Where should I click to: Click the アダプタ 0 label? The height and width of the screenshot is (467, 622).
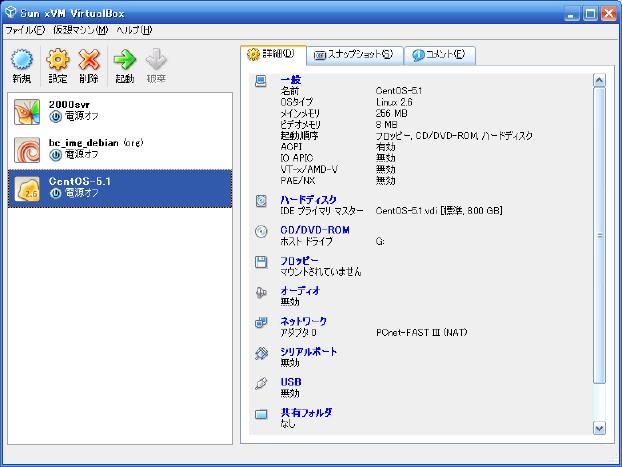pos(298,332)
